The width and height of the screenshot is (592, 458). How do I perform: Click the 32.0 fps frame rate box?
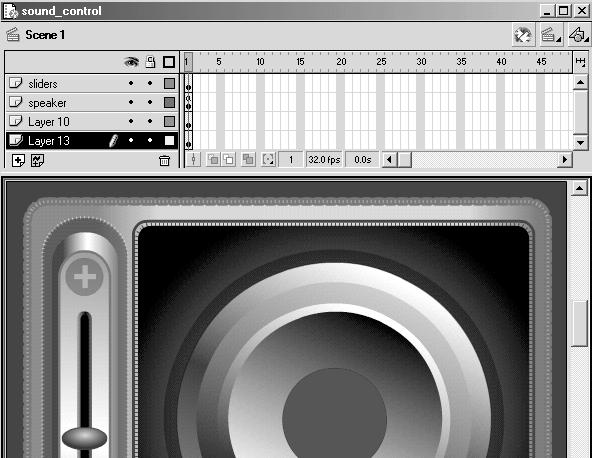(324, 160)
